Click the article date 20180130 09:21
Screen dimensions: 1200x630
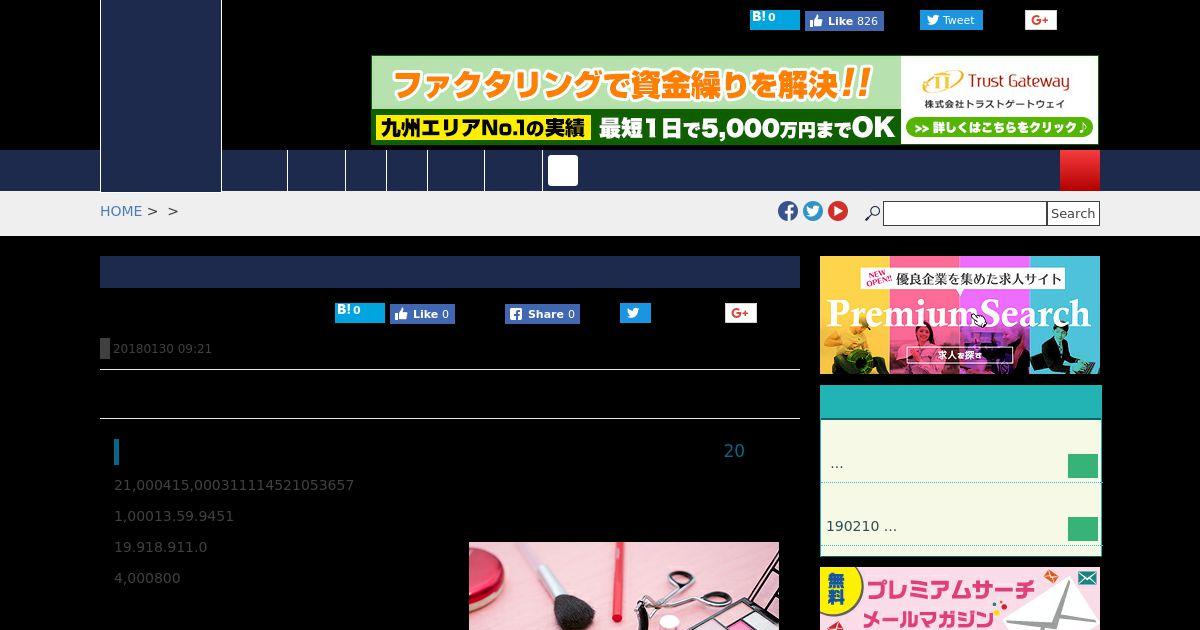click(x=162, y=349)
